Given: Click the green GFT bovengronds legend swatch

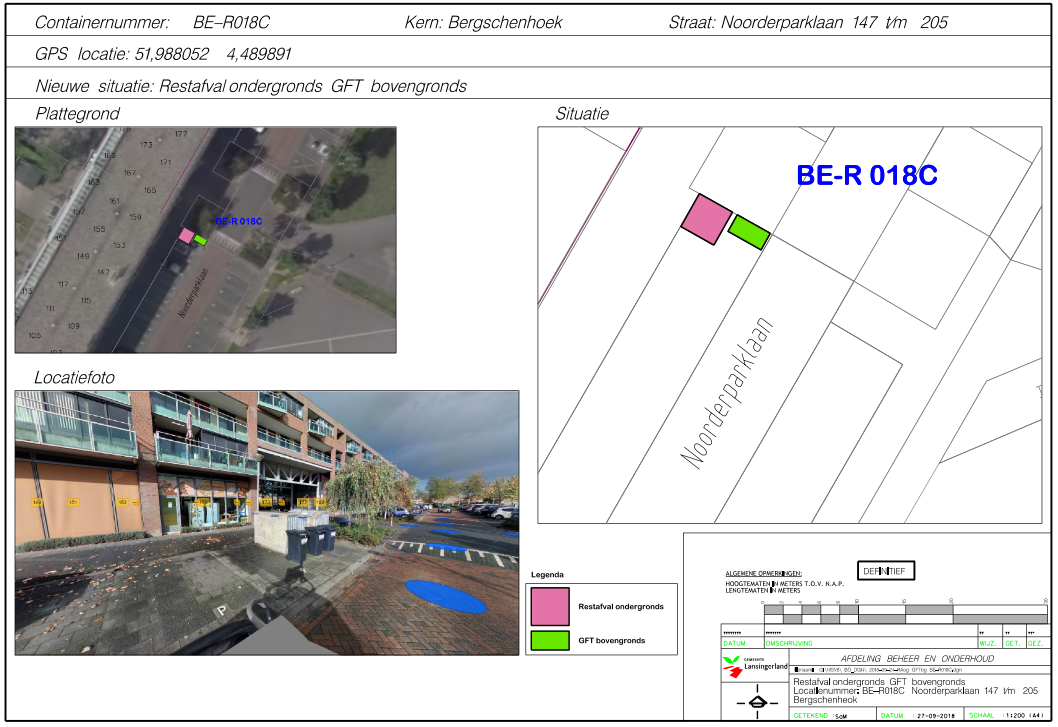Looking at the screenshot, I should 549,639.
